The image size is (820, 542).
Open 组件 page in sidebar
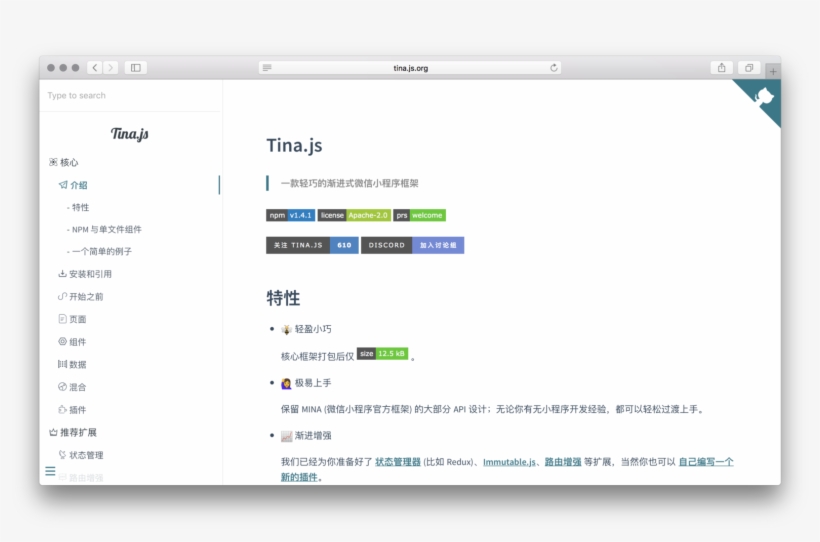pos(72,341)
